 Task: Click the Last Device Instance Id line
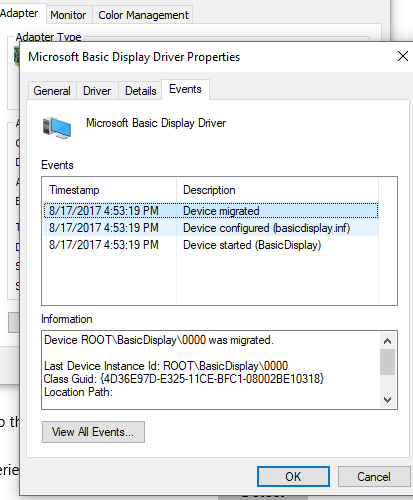point(166,366)
